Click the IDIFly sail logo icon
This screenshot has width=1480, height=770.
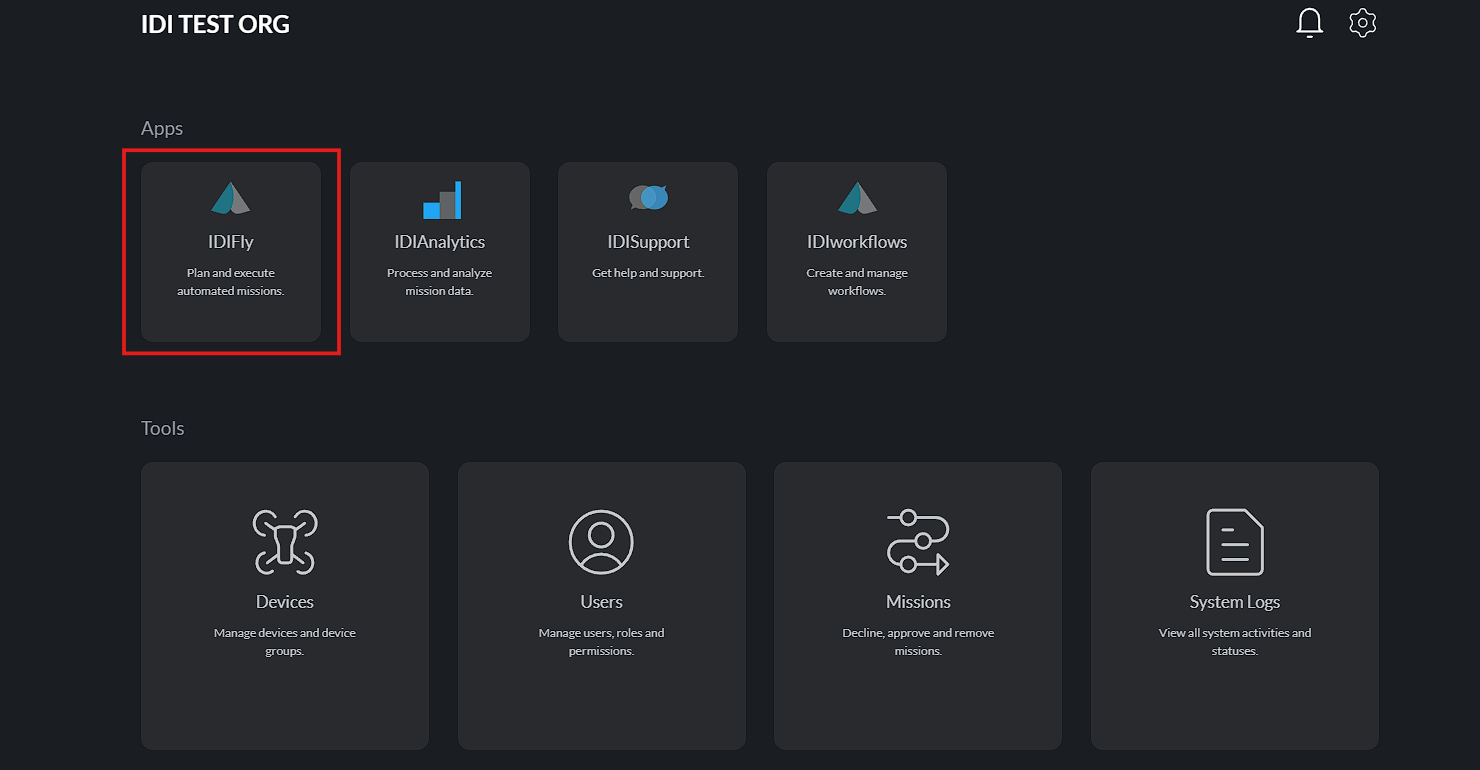click(231, 198)
